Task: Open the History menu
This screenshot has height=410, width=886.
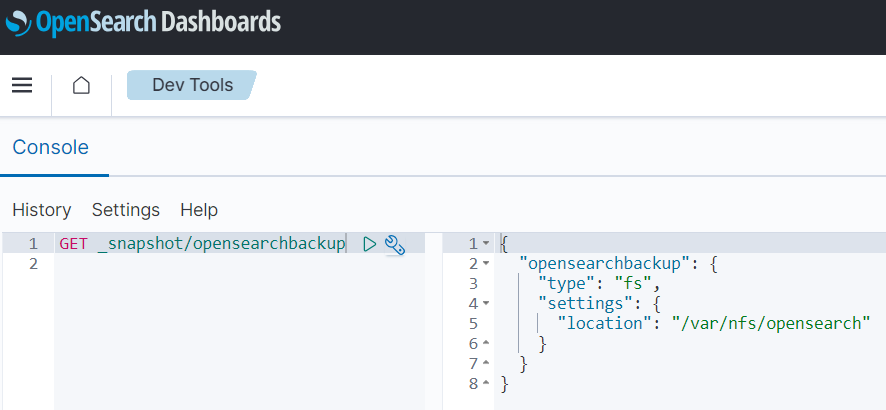Action: click(x=42, y=210)
